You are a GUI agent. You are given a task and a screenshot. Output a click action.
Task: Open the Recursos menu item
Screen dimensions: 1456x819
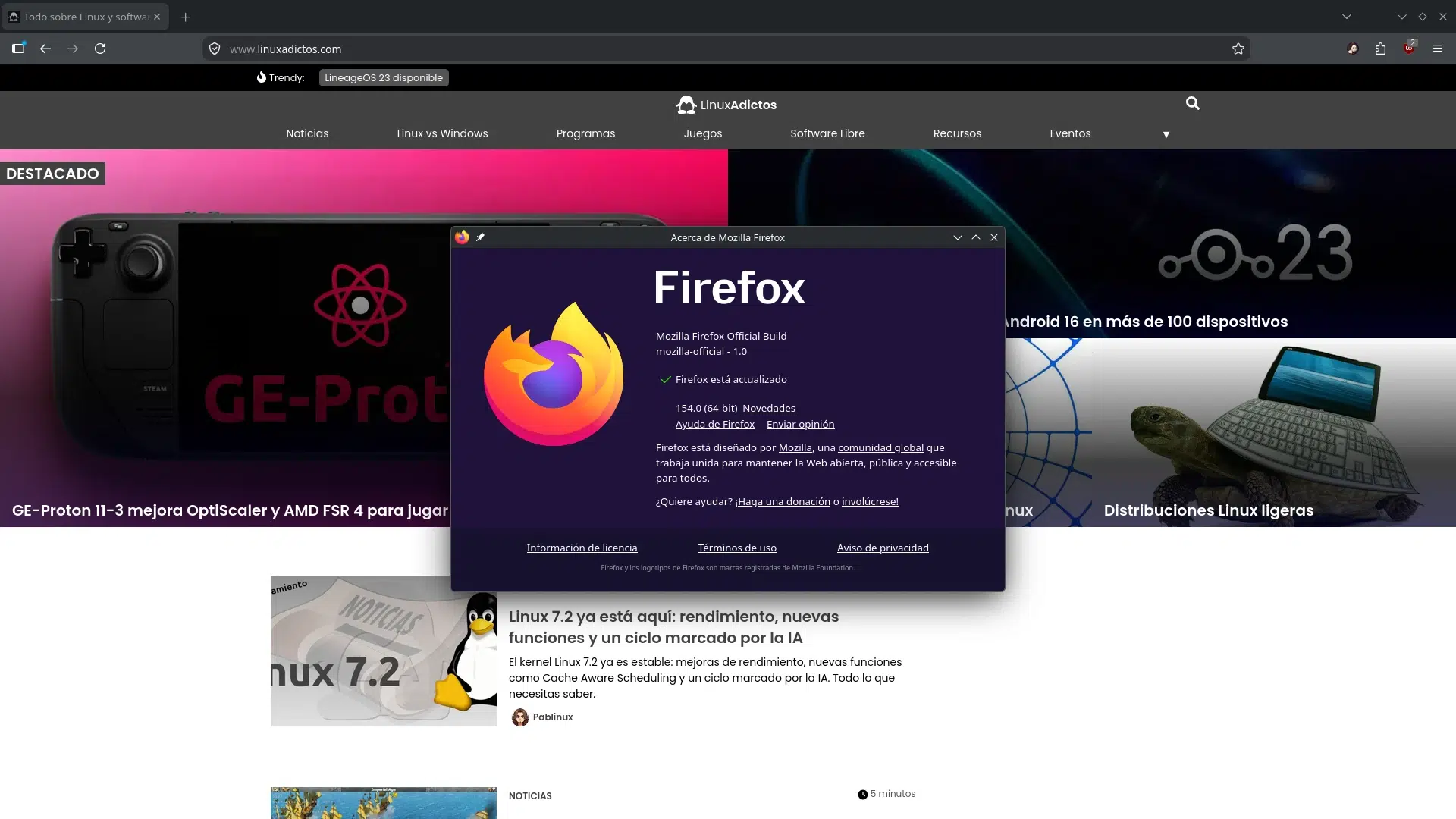point(957,133)
